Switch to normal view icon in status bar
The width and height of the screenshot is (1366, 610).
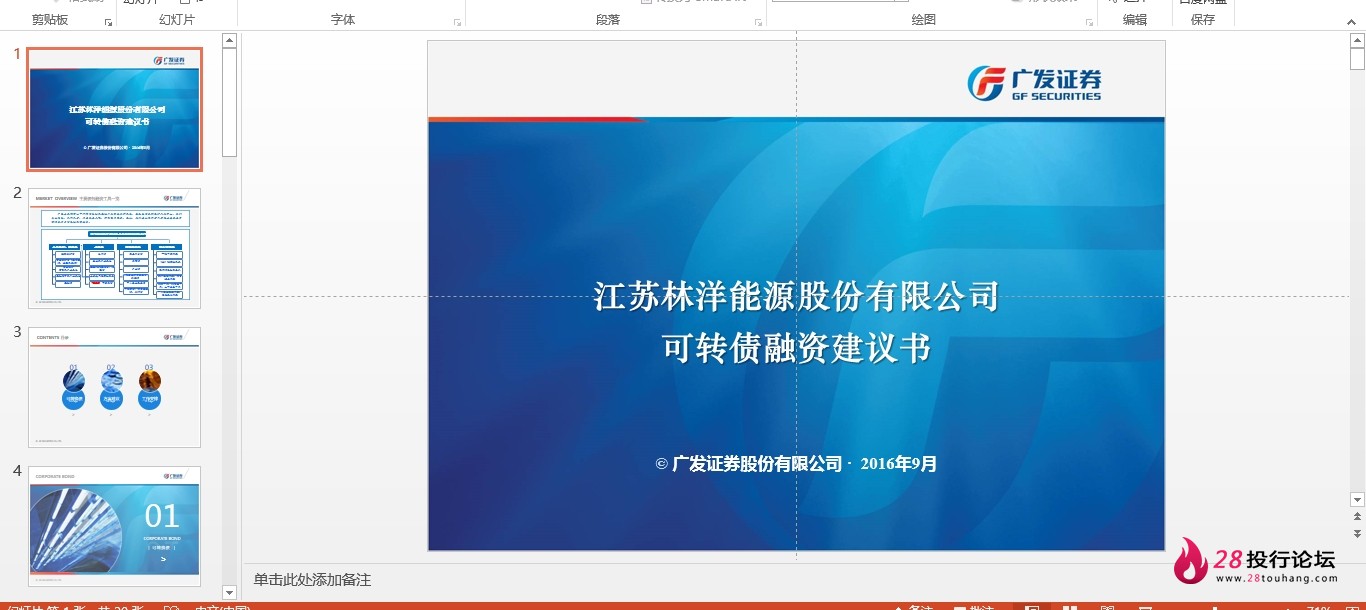pos(1033,606)
